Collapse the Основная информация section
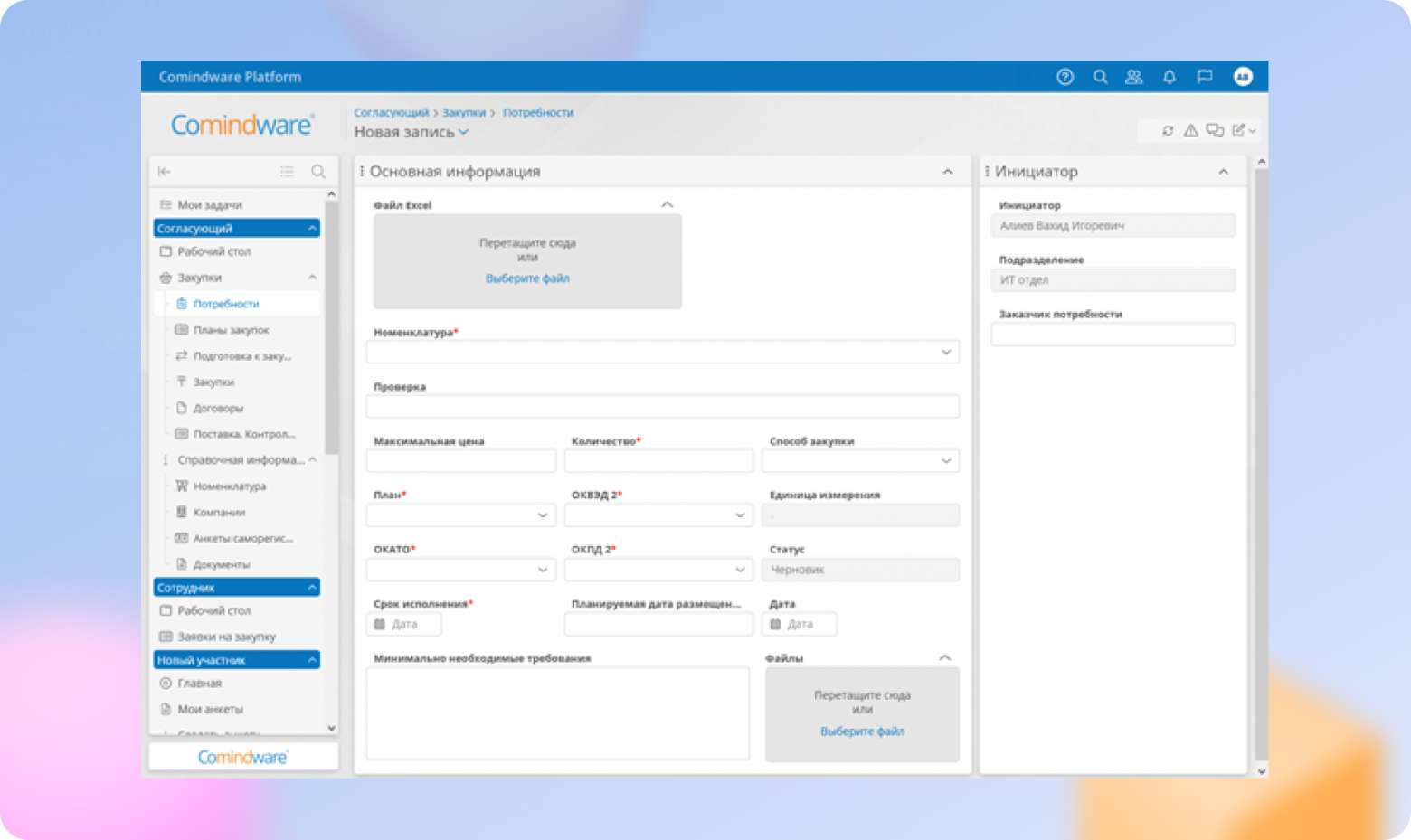Image resolution: width=1411 pixels, height=840 pixels. point(947,172)
